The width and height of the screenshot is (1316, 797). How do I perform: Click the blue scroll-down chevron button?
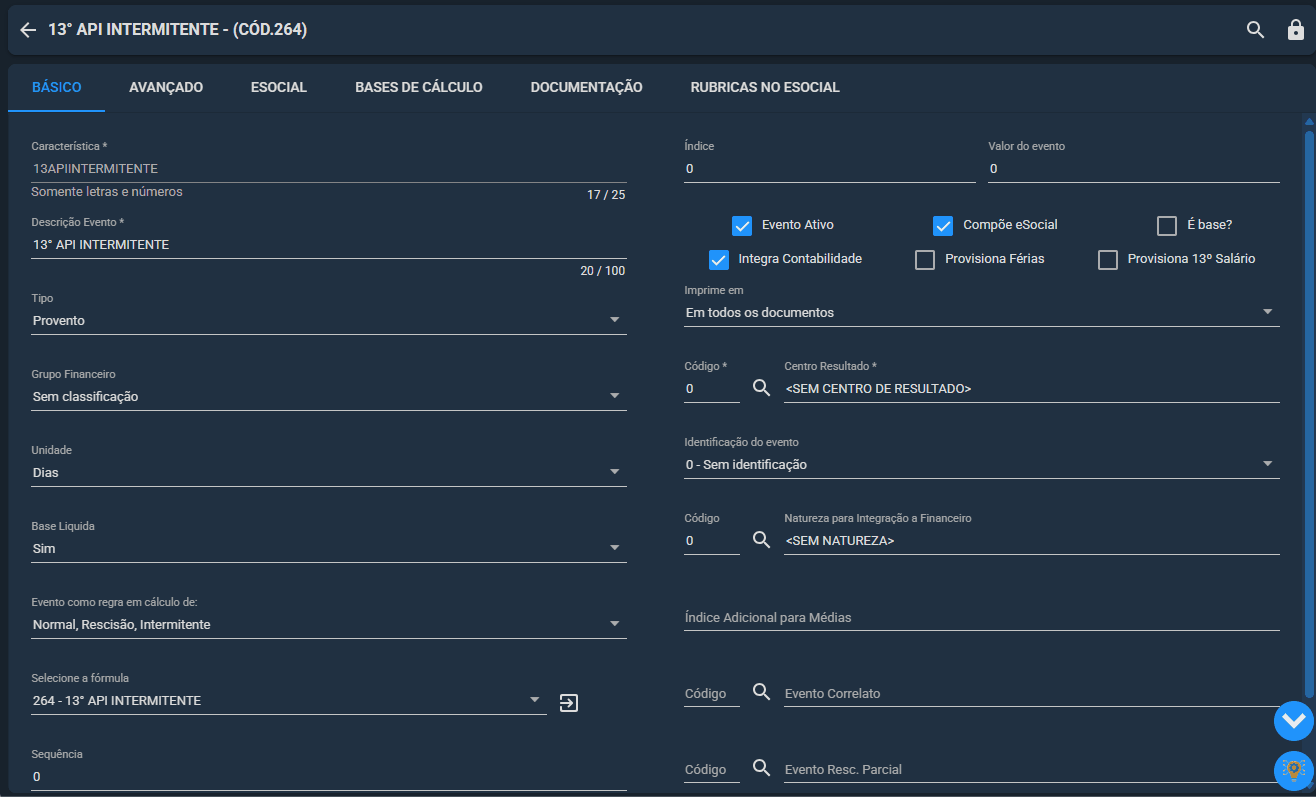pyautogui.click(x=1293, y=720)
